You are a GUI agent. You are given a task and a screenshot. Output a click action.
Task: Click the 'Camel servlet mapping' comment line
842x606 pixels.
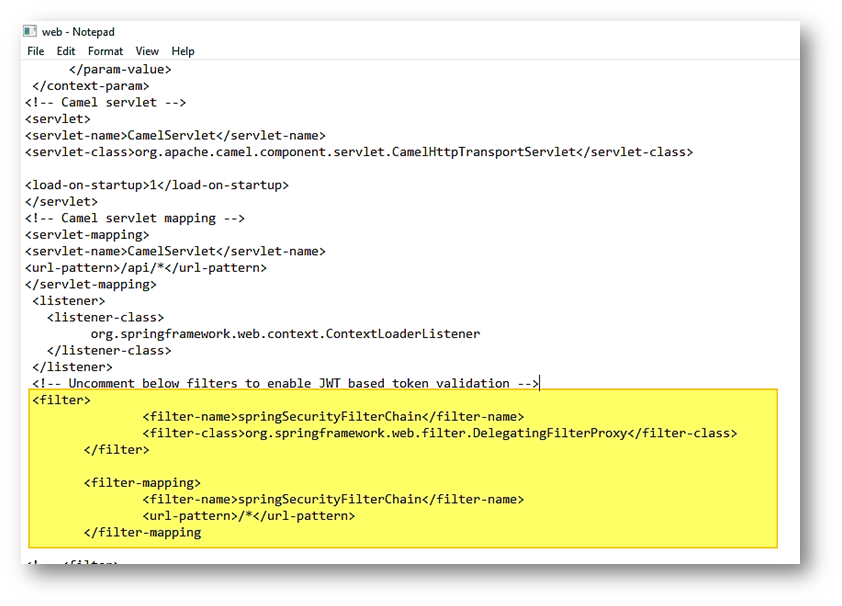pyautogui.click(x=135, y=218)
